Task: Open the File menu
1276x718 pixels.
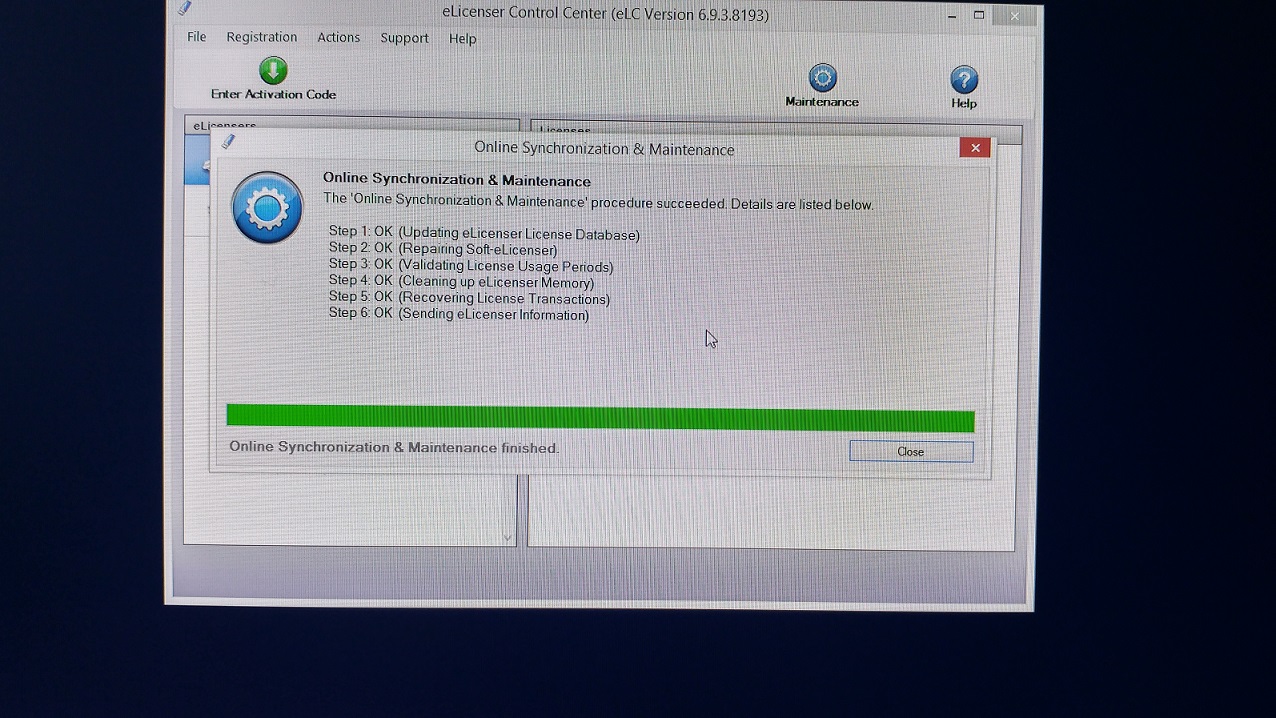Action: 196,37
